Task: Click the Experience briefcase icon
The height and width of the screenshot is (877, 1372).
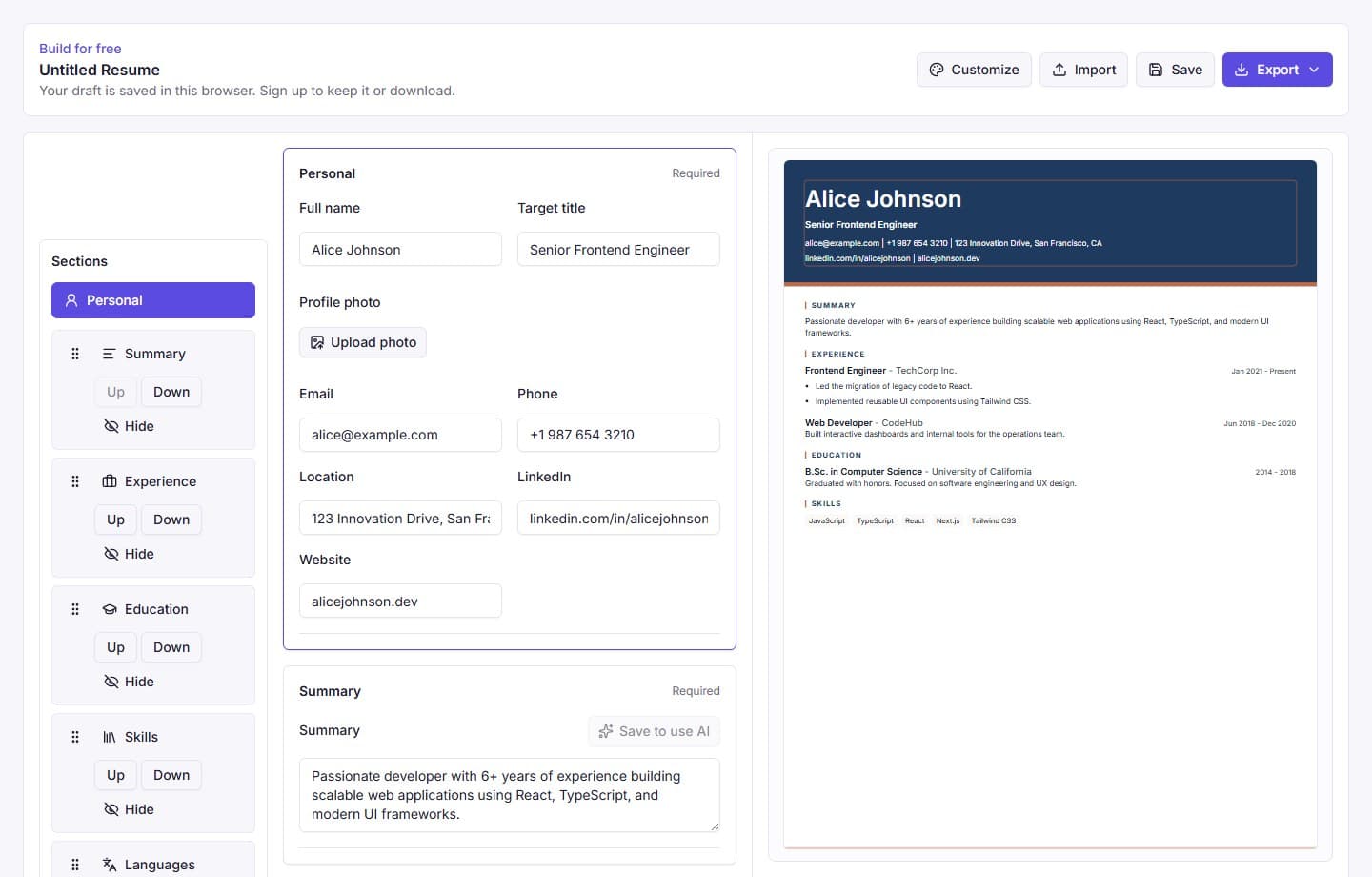Action: tap(110, 481)
